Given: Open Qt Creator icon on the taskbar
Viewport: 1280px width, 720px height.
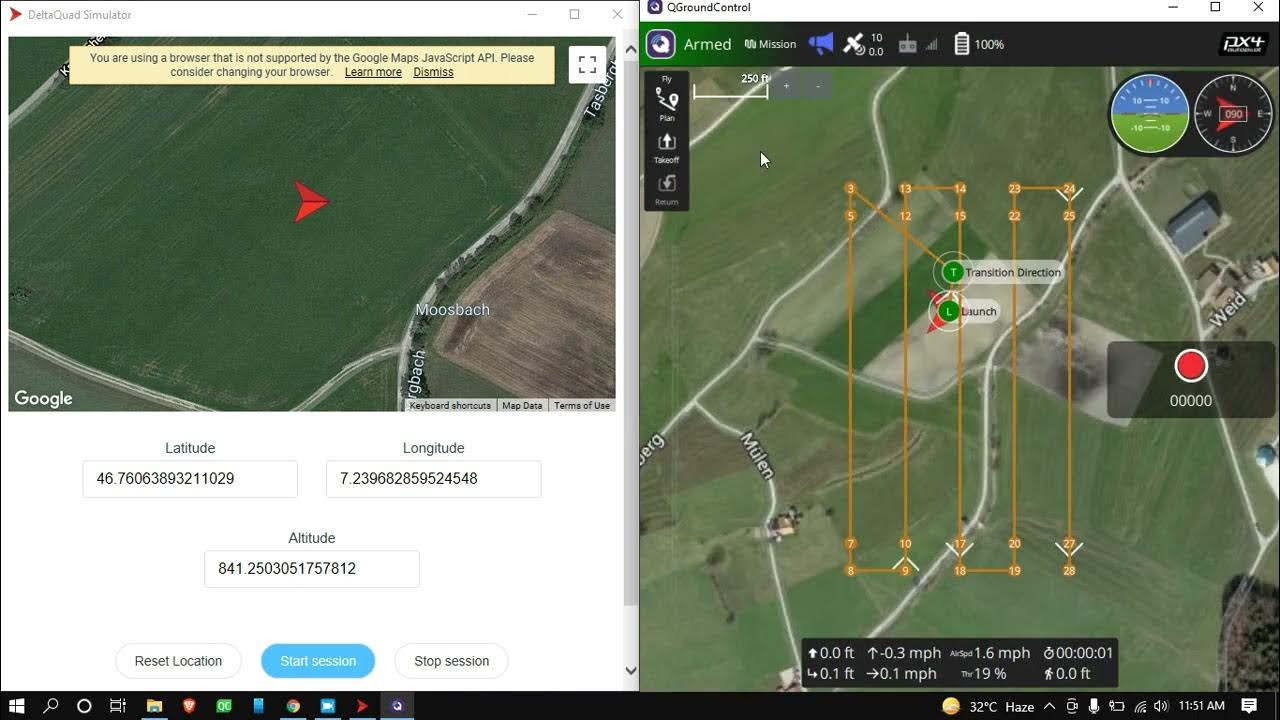Looking at the screenshot, I should [224, 706].
